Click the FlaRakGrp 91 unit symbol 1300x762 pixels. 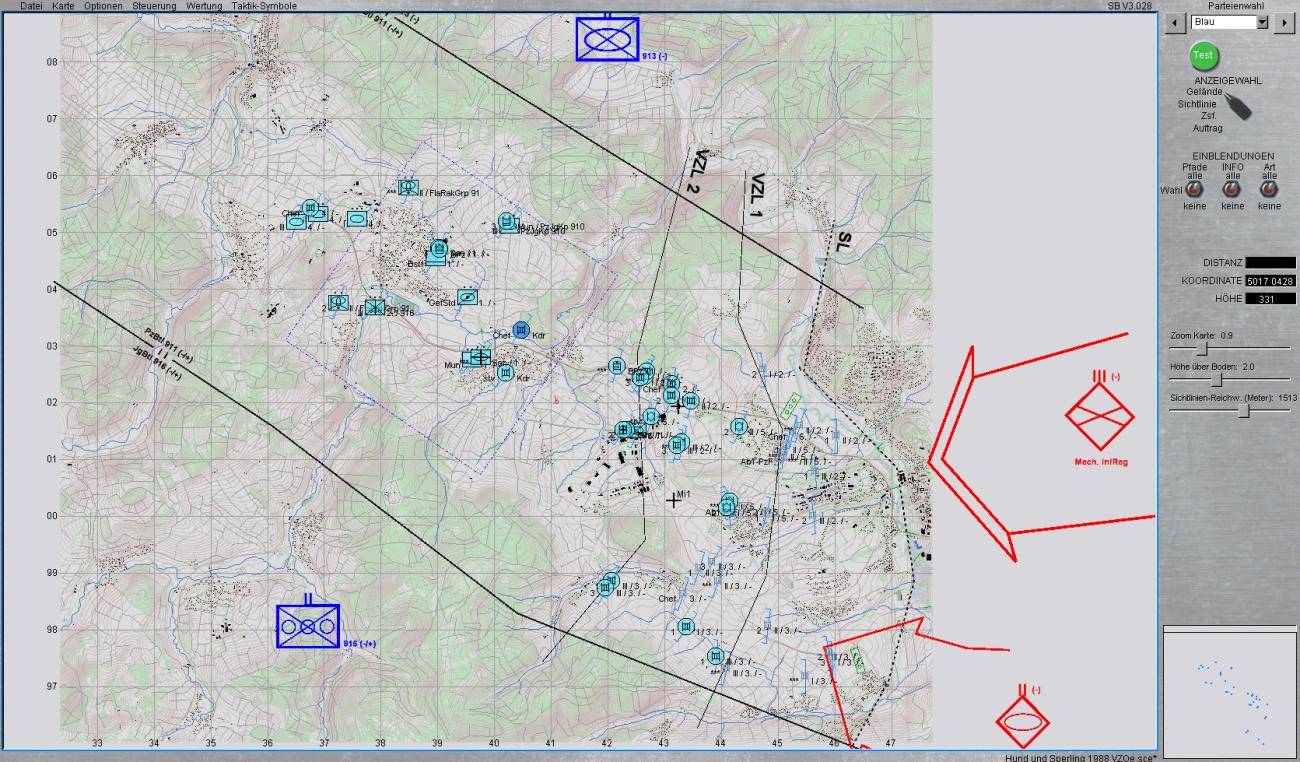click(408, 187)
